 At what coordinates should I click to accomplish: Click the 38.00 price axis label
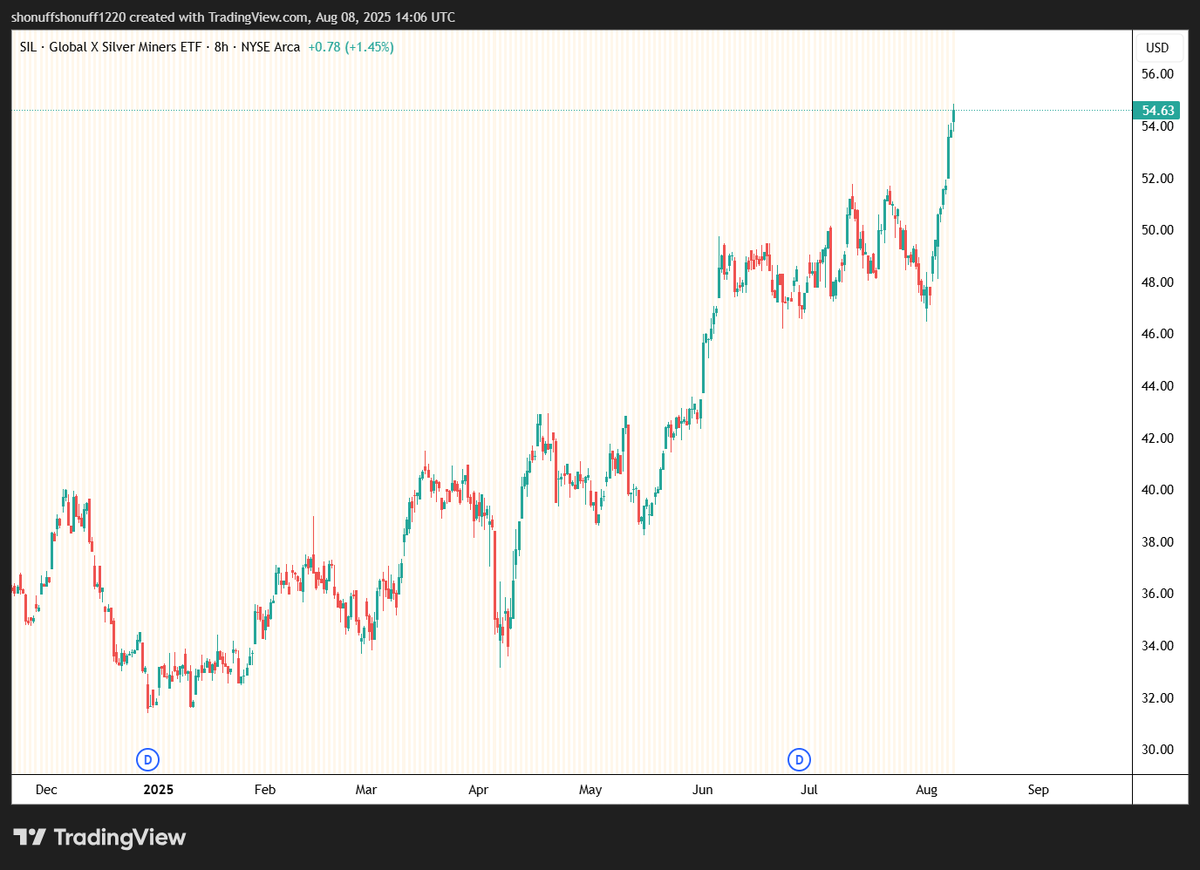pyautogui.click(x=1158, y=542)
